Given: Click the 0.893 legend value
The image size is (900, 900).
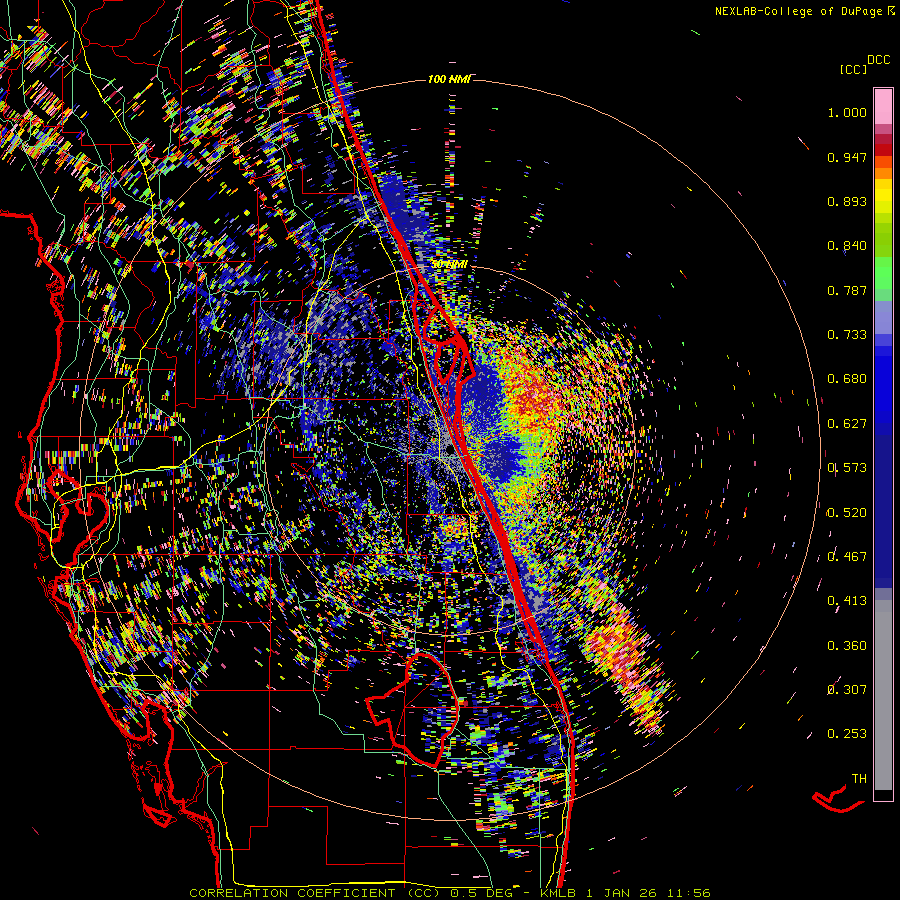Looking at the screenshot, I should point(847,201).
